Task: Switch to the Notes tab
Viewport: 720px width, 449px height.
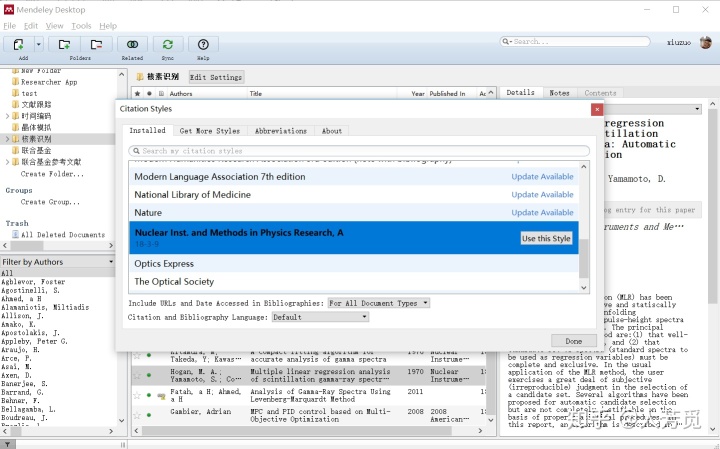Action: click(x=559, y=93)
